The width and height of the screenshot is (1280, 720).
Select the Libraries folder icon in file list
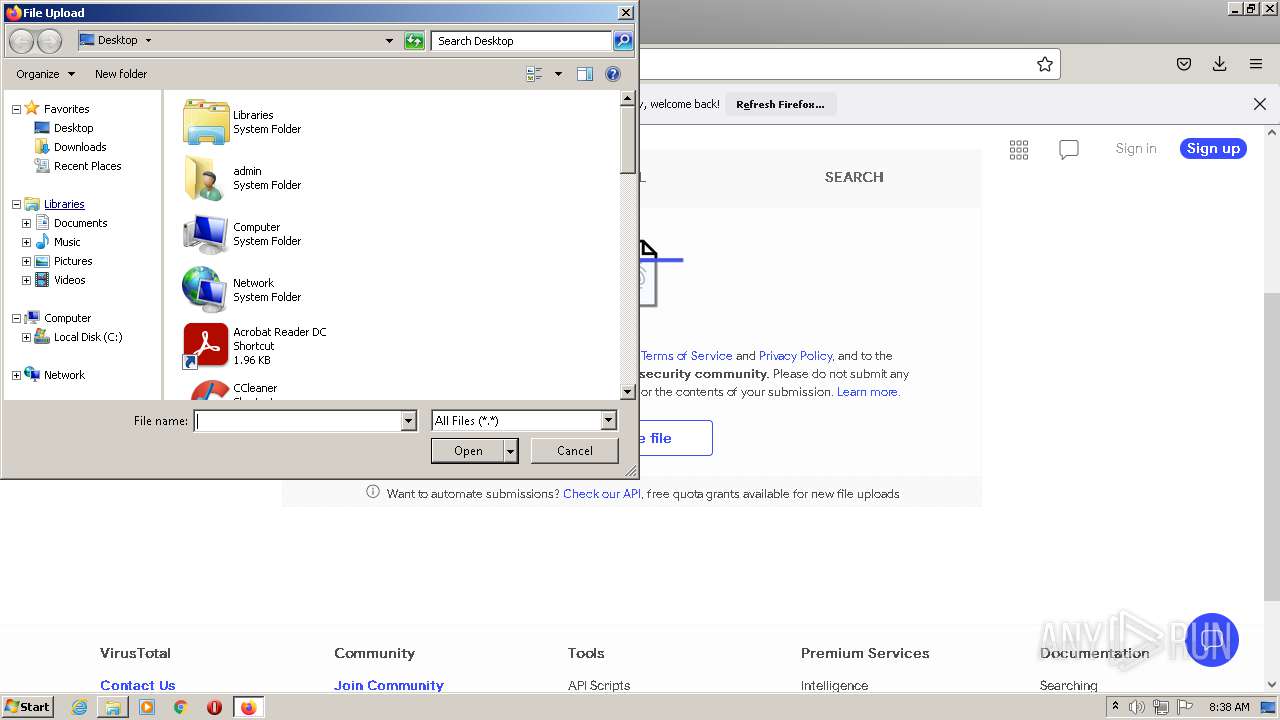(206, 122)
